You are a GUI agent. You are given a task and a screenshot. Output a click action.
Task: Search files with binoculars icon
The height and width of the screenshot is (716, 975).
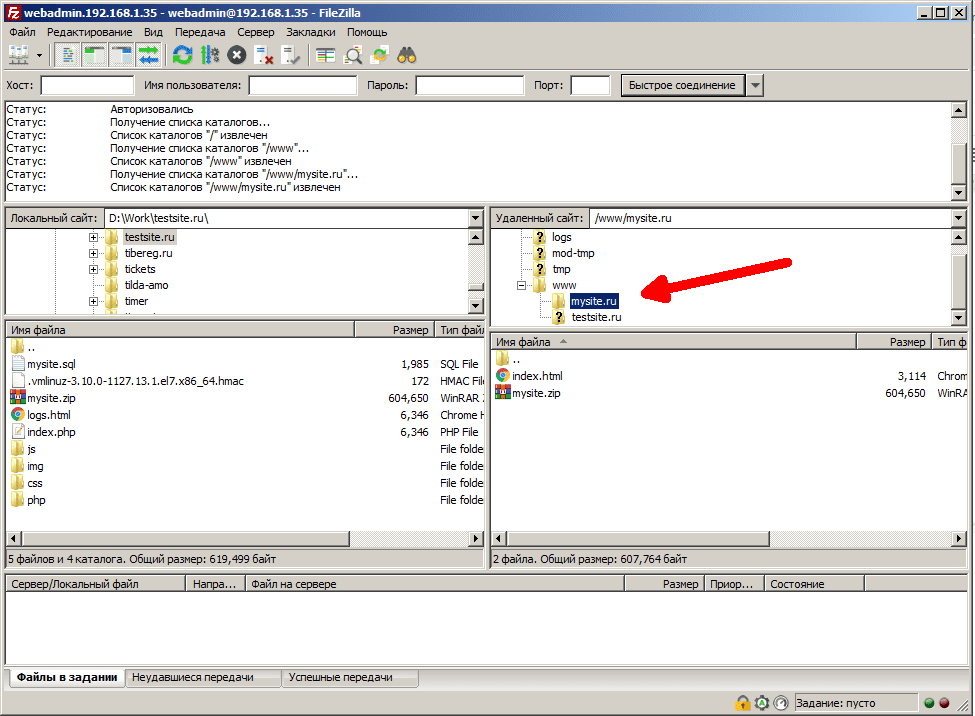(x=407, y=55)
